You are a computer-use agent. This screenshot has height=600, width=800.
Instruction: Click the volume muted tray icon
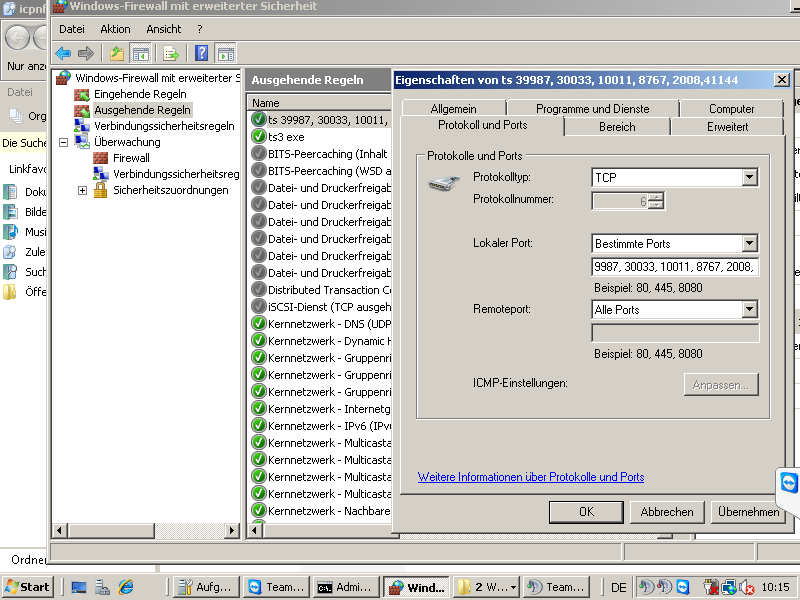tap(746, 588)
